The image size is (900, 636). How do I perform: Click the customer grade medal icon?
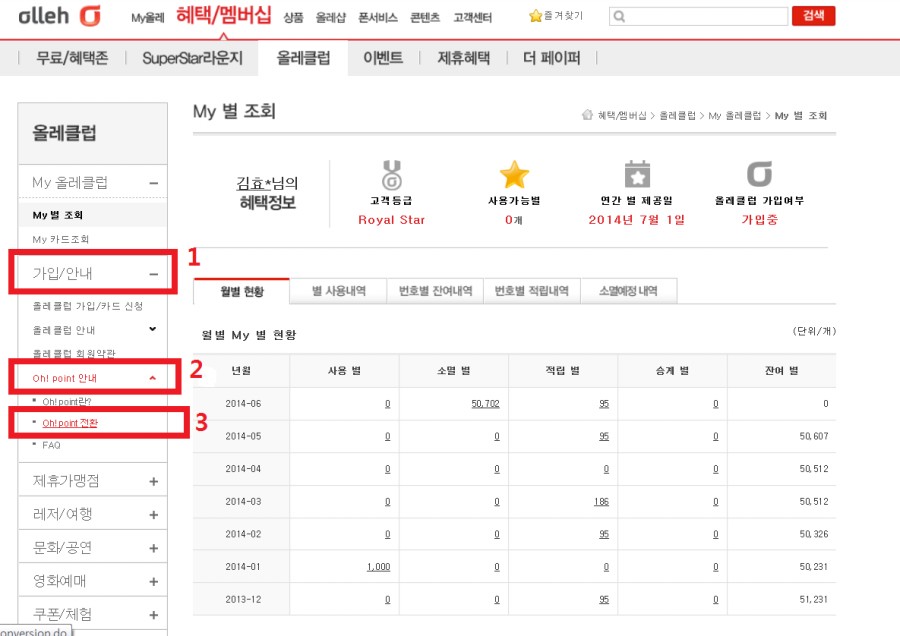[391, 175]
